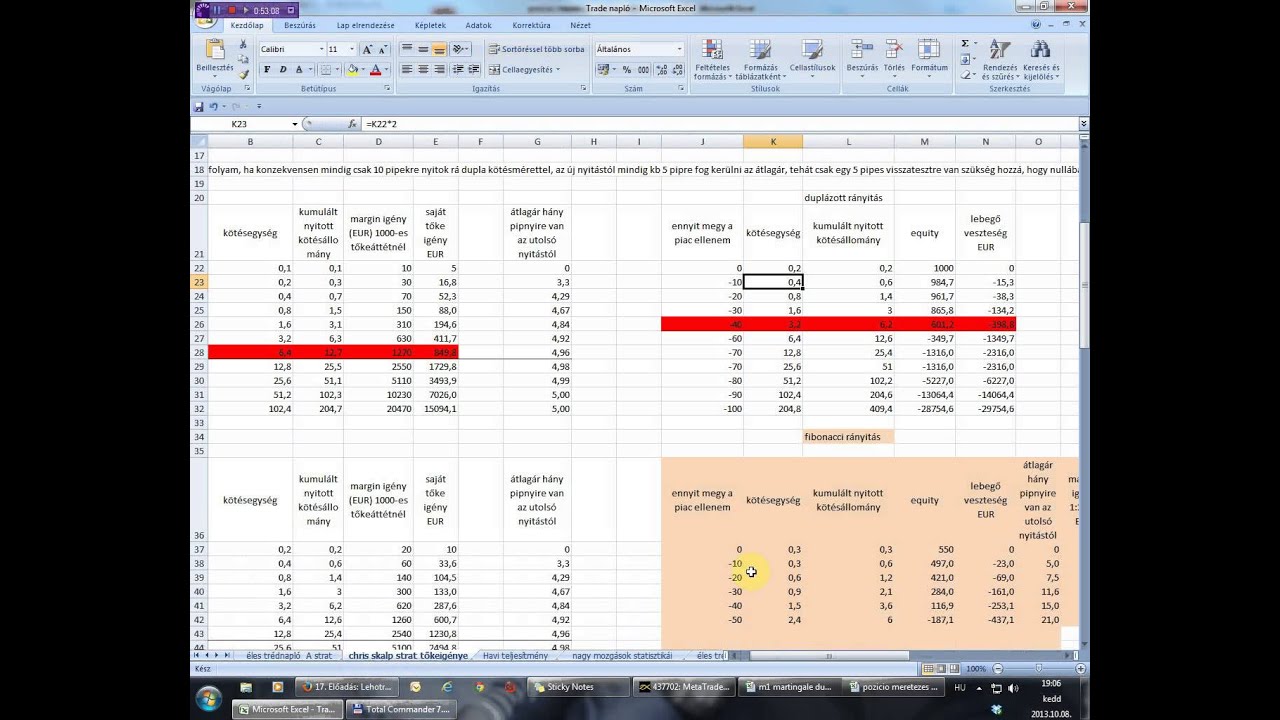Screen dimensions: 1280x720
Task: Click the formula bar showing =K22*2
Action: pyautogui.click(x=720, y=124)
